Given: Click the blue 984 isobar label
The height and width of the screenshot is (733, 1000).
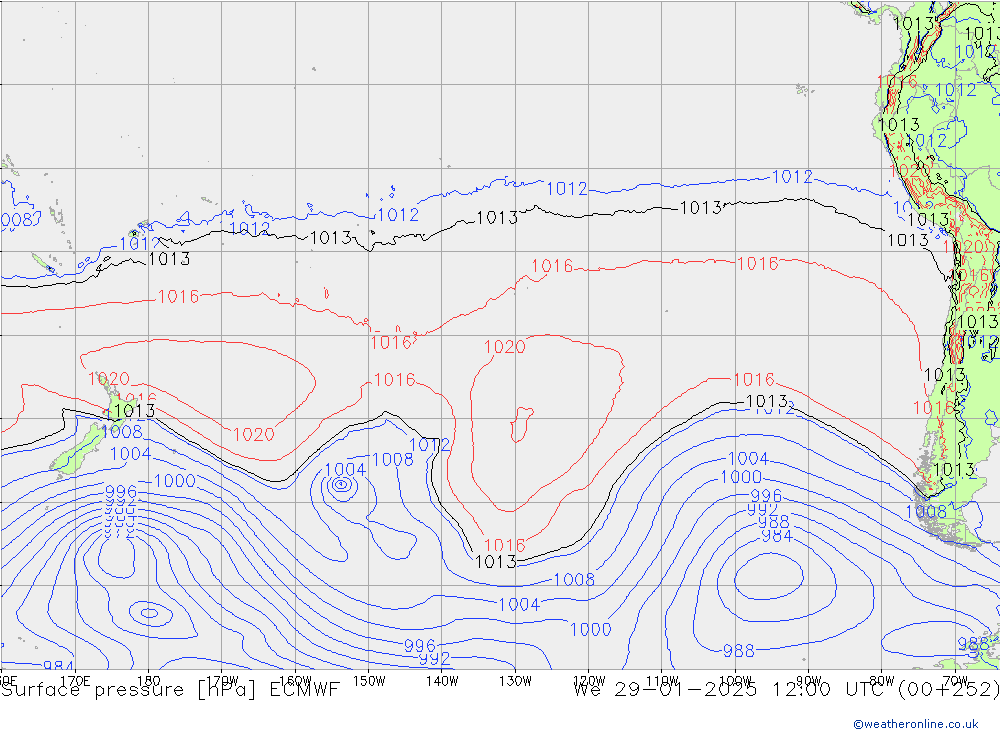Looking at the screenshot, I should (x=777, y=536).
